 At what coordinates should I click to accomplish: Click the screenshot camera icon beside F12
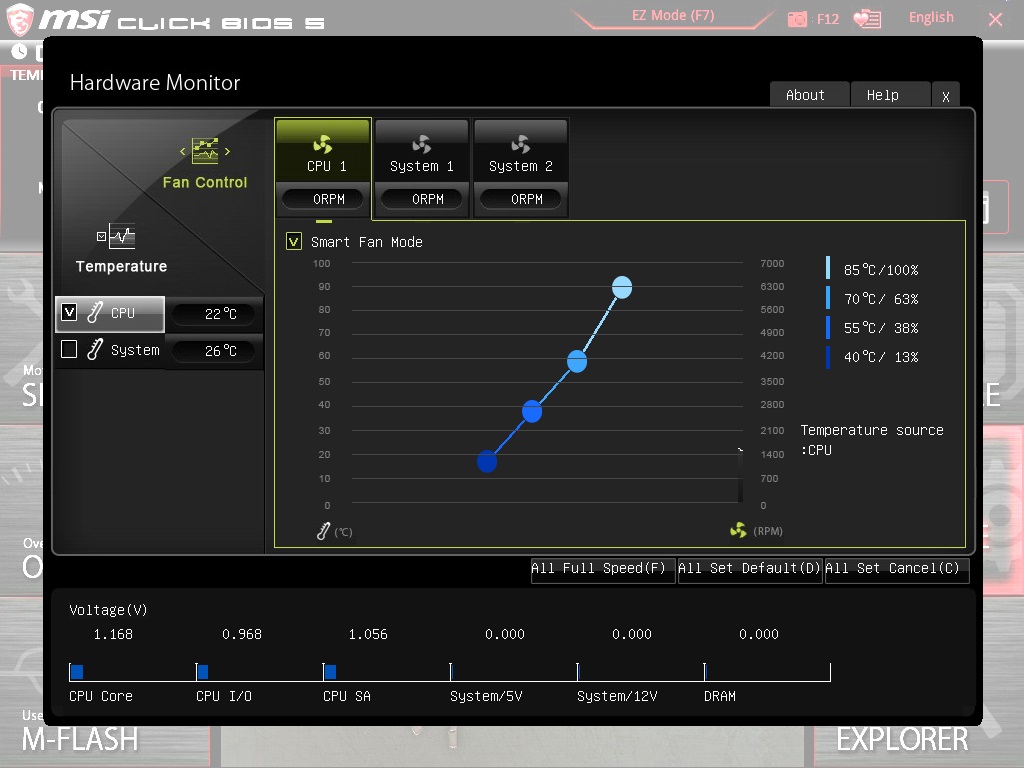tap(797, 19)
